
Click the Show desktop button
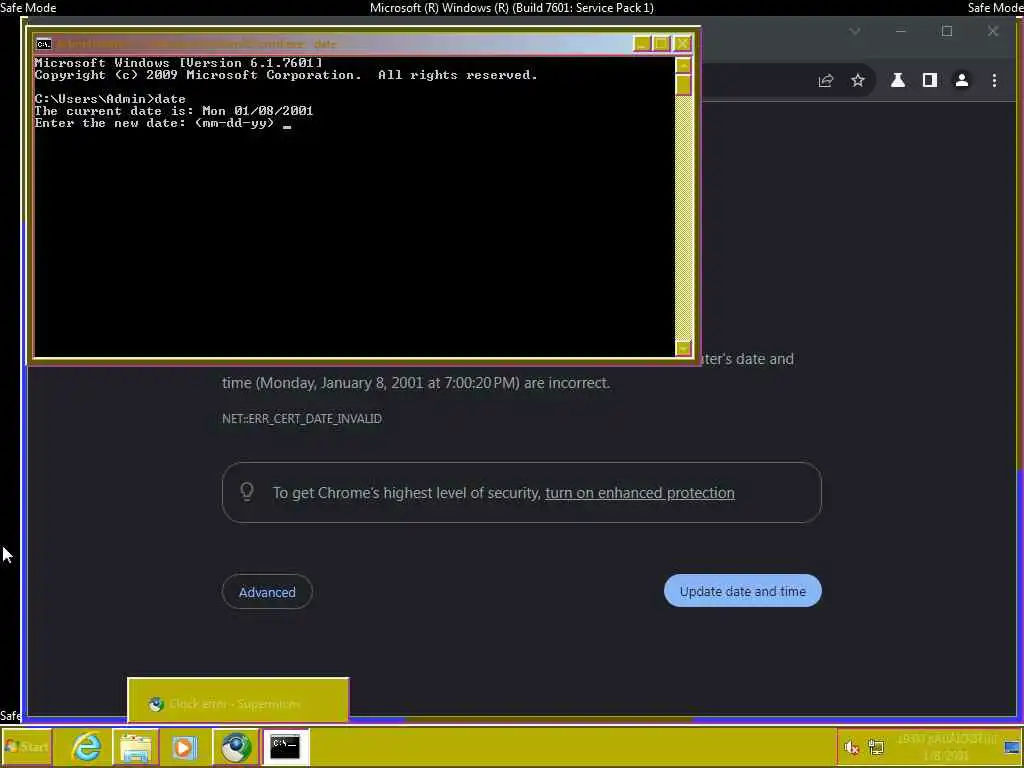click(1013, 746)
